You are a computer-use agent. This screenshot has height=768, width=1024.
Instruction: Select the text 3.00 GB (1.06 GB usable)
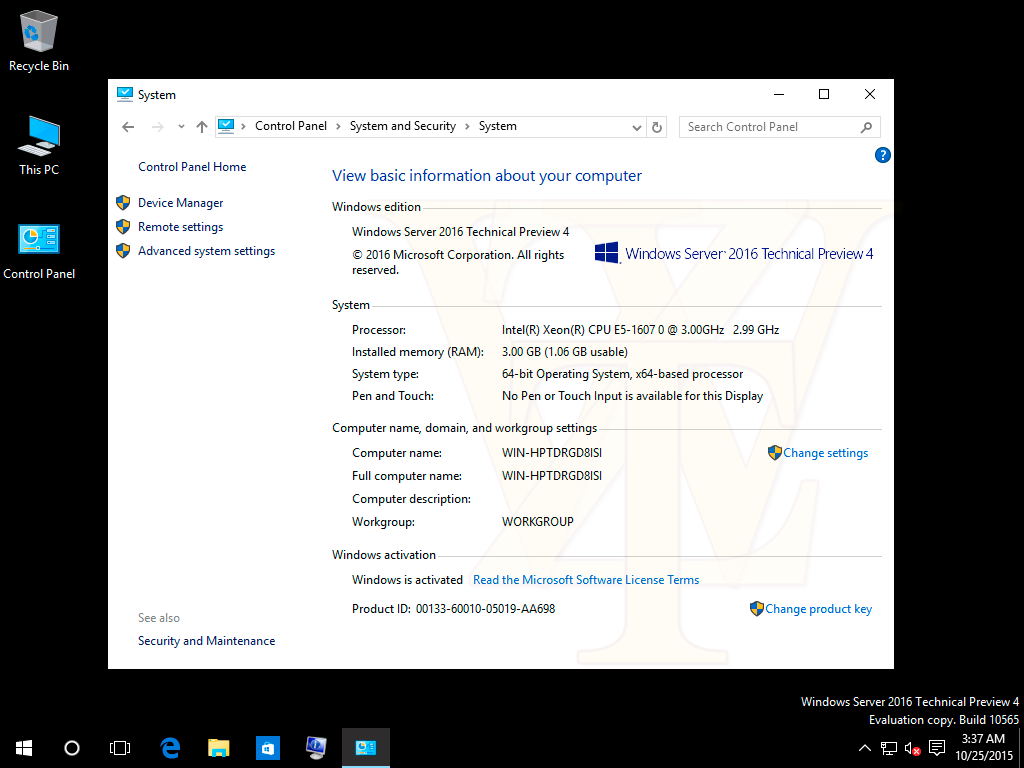(x=564, y=352)
